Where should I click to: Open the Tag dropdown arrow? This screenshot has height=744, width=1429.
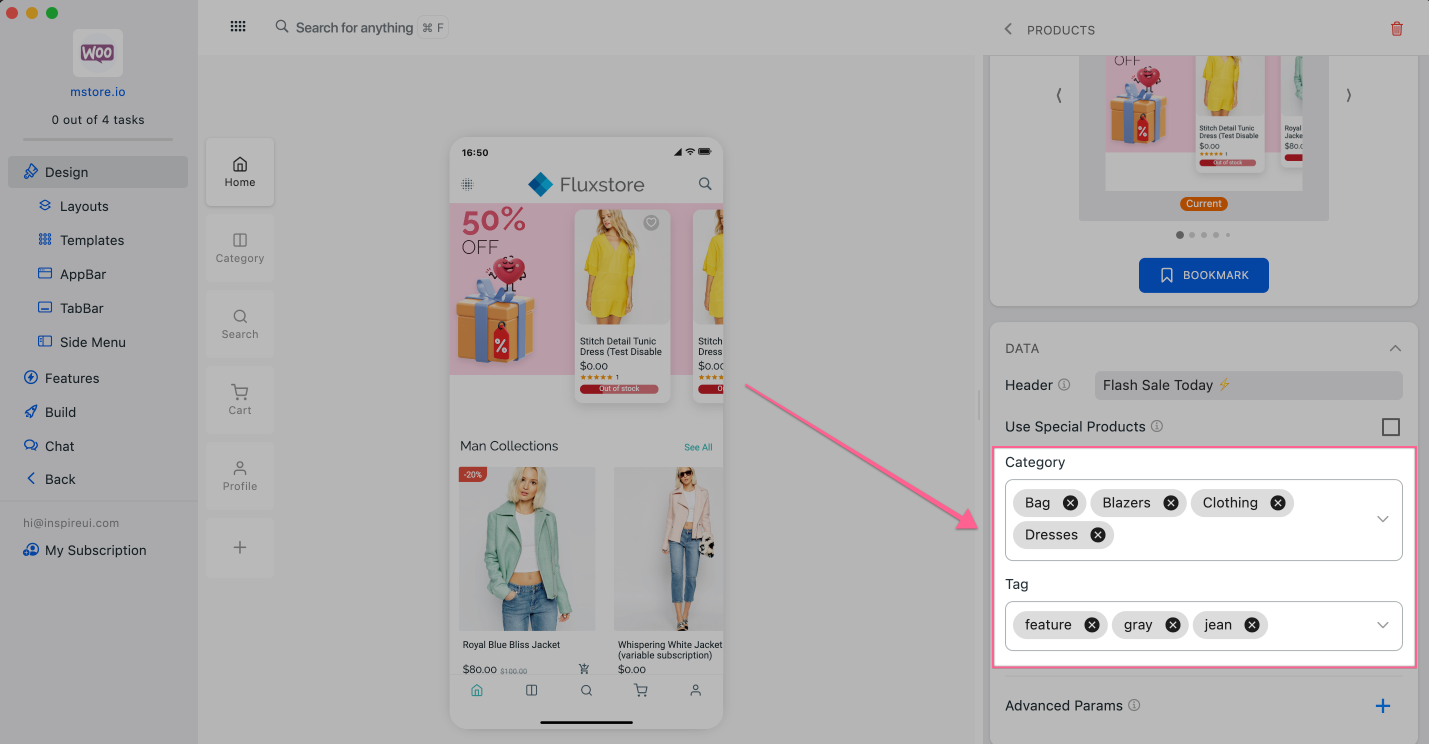[x=1383, y=625]
